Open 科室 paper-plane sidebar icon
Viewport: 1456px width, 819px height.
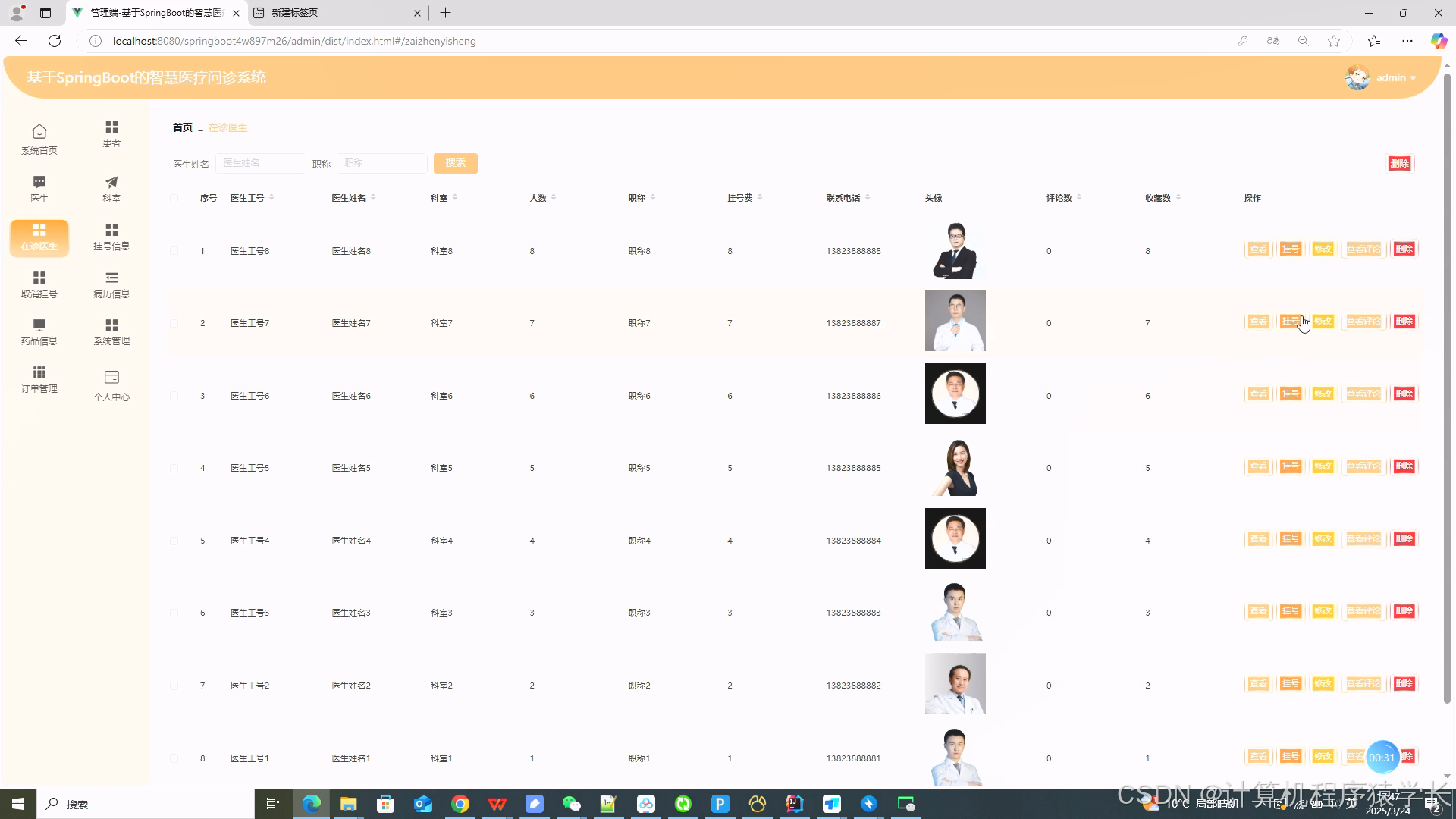coord(111,182)
